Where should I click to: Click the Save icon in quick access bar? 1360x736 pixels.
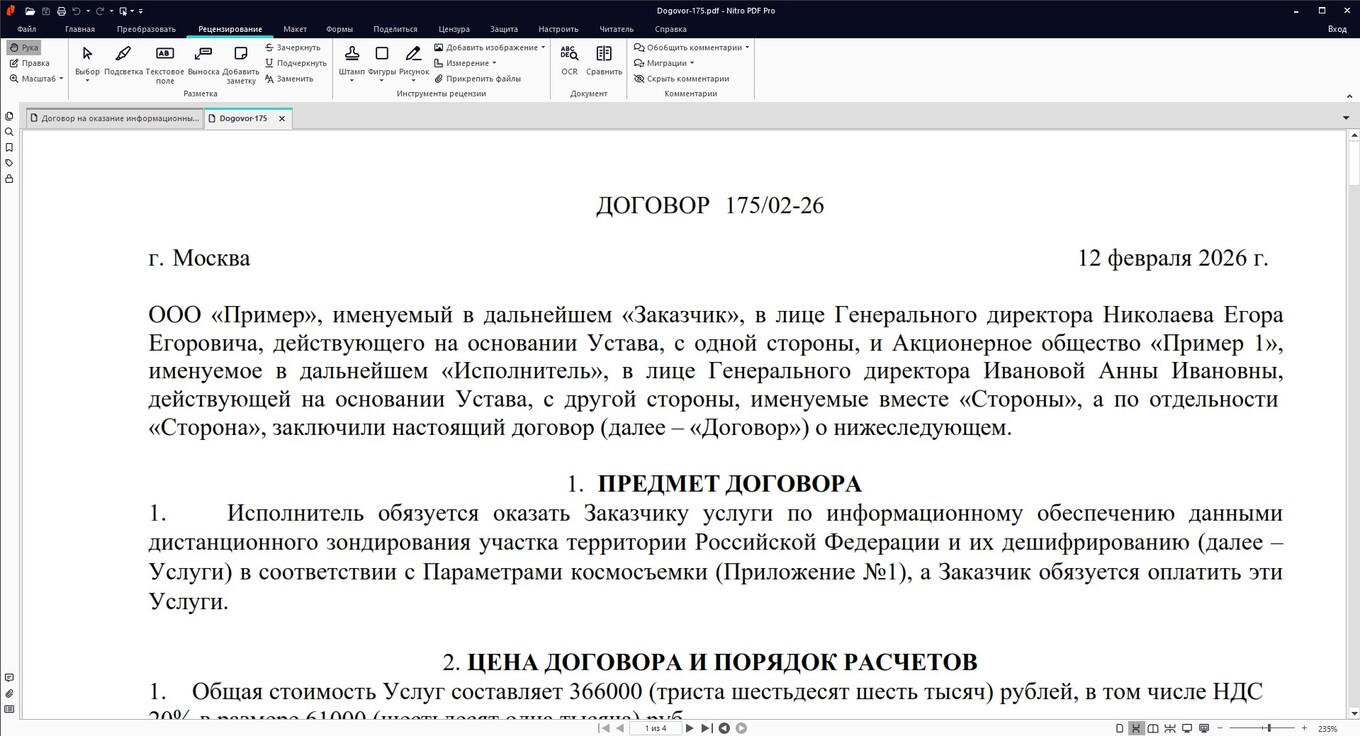[x=46, y=11]
